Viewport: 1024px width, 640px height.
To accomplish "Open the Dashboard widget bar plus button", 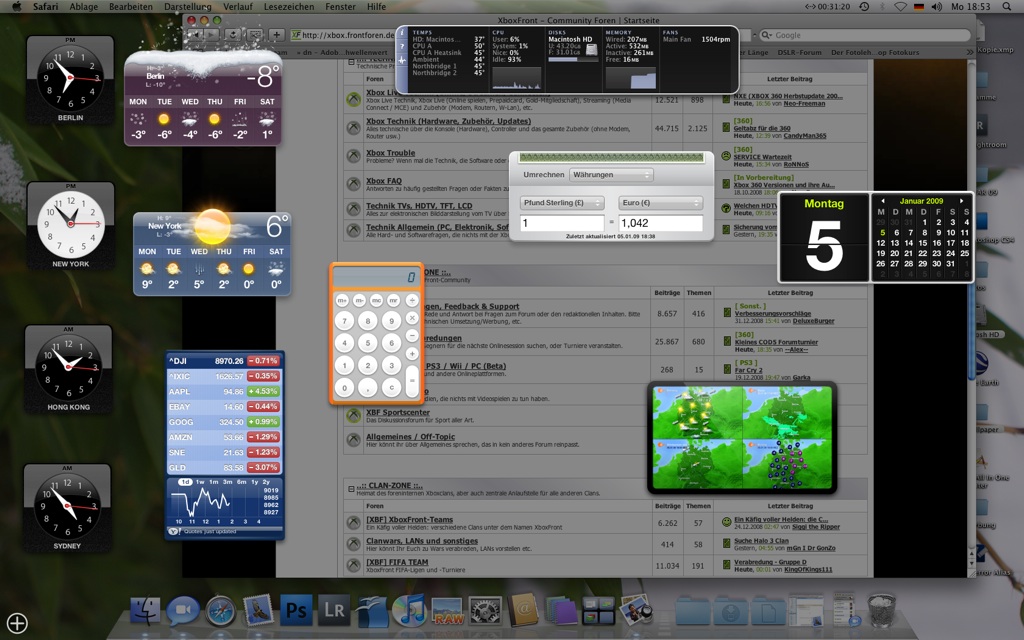I will pyautogui.click(x=17, y=623).
